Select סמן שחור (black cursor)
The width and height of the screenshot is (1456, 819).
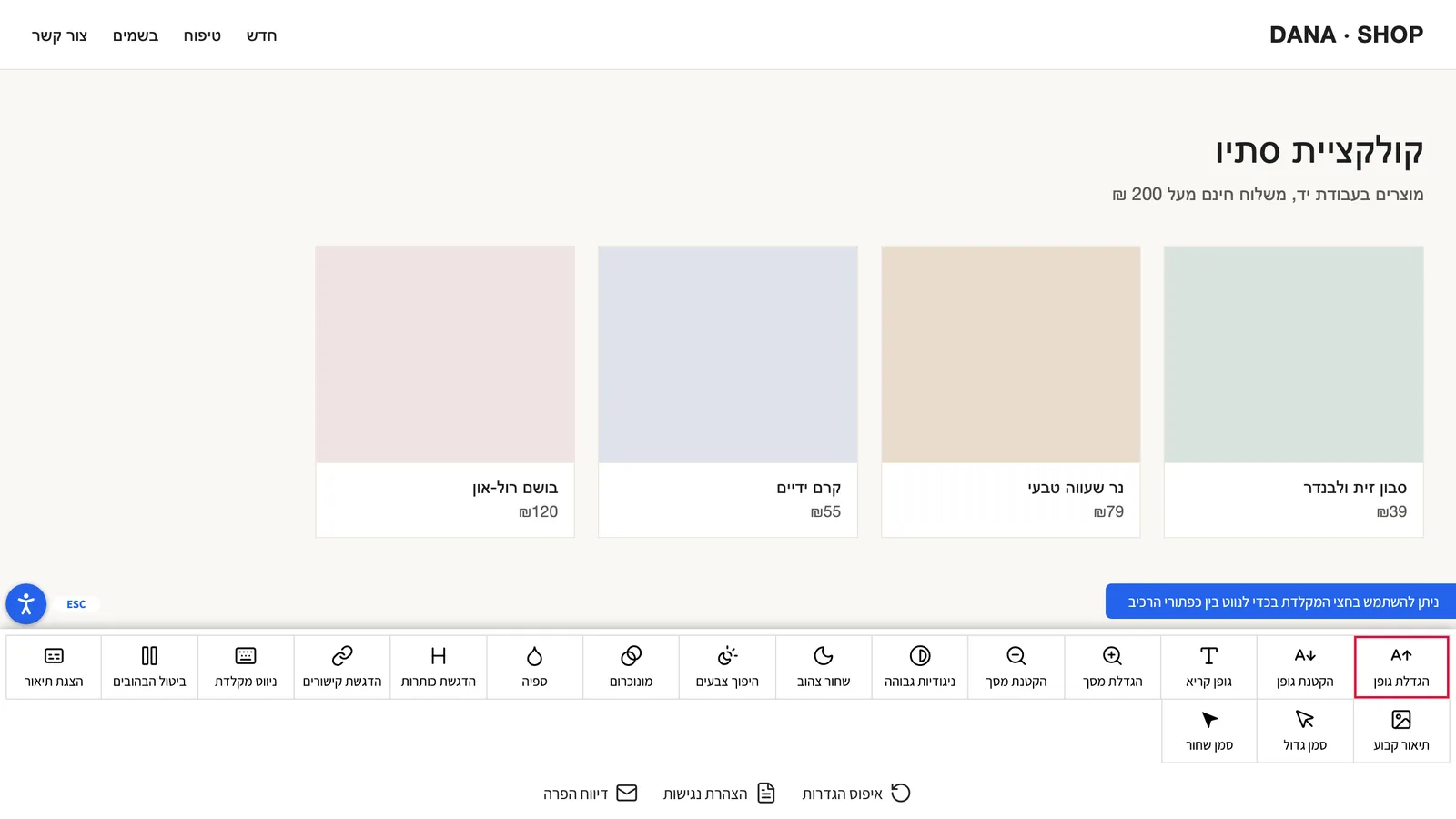tap(1208, 731)
